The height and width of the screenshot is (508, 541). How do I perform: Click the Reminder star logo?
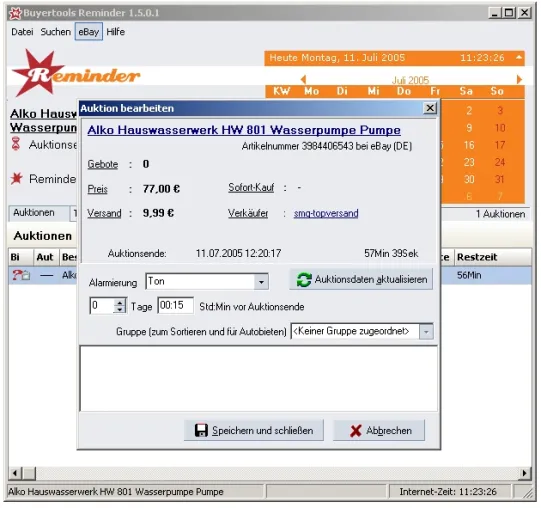[x=38, y=73]
